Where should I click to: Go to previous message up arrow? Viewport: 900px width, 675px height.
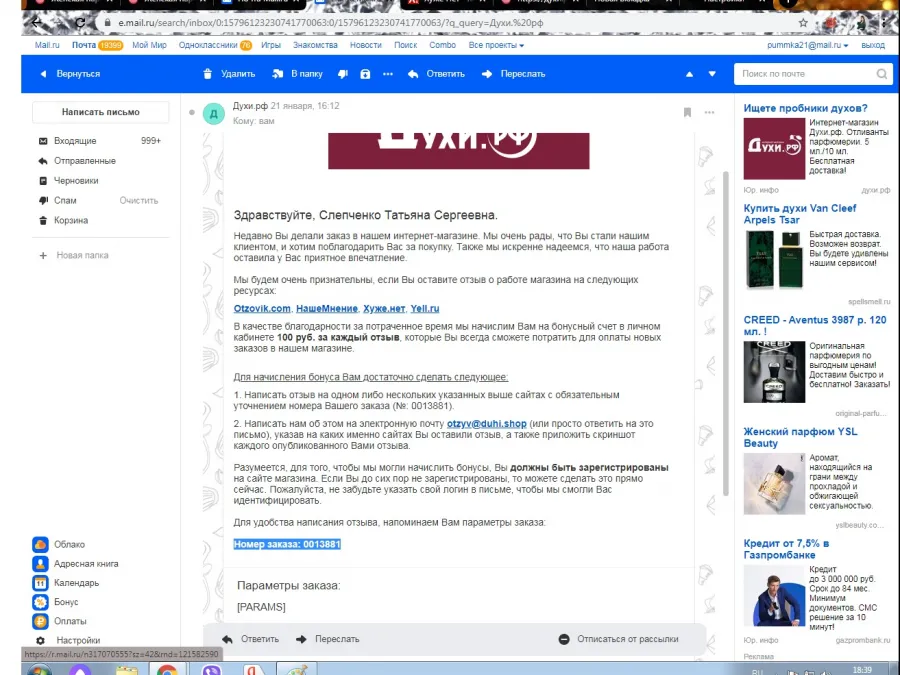coord(689,74)
